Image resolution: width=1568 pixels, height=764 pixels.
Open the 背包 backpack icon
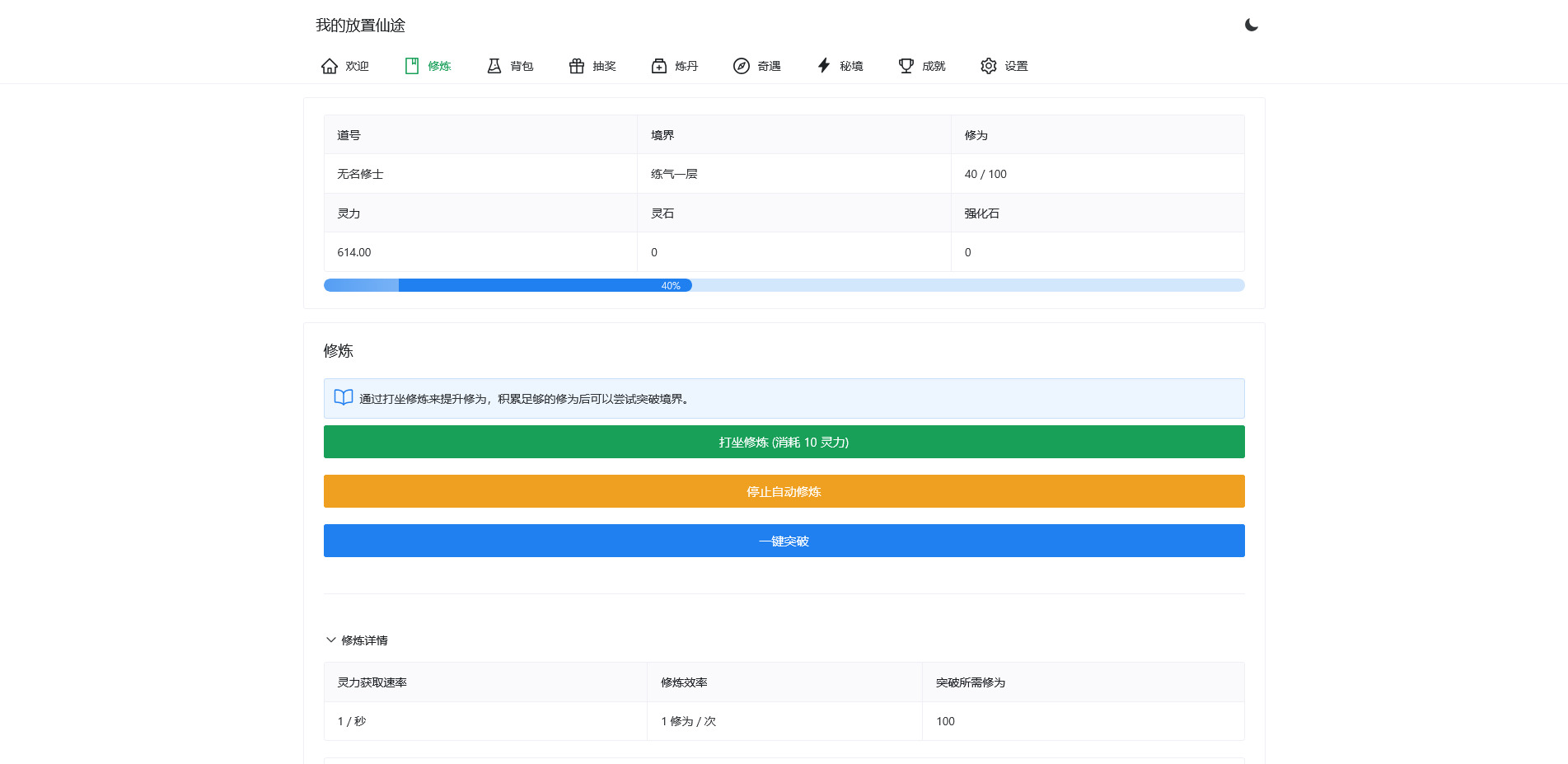coord(494,65)
